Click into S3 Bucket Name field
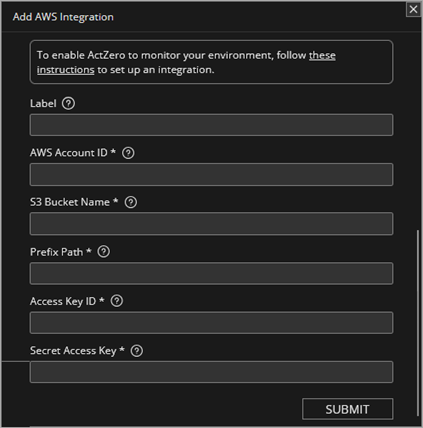Screen dimensions: 423x428 (211, 224)
